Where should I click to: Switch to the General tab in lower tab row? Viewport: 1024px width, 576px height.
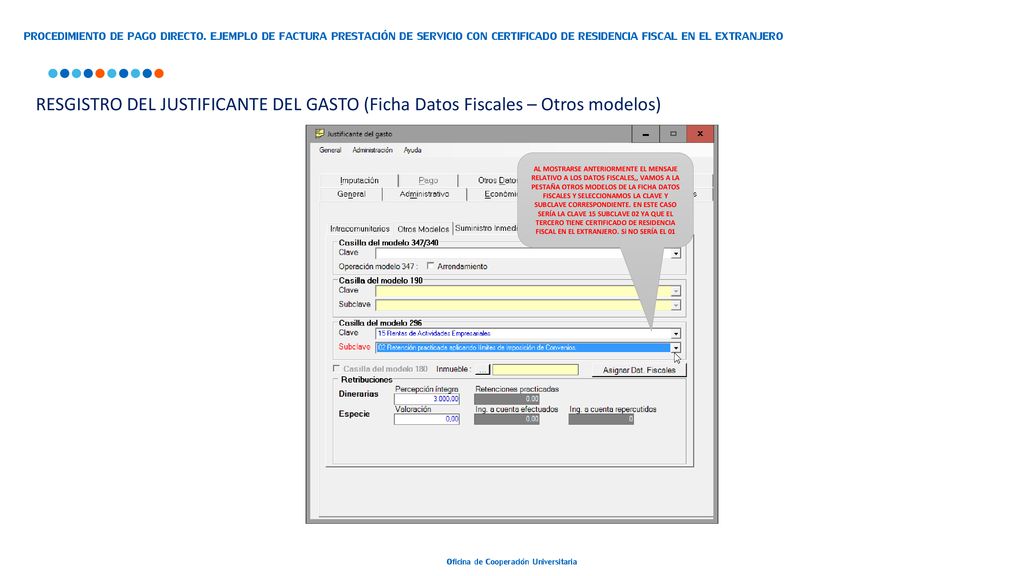[x=351, y=194]
